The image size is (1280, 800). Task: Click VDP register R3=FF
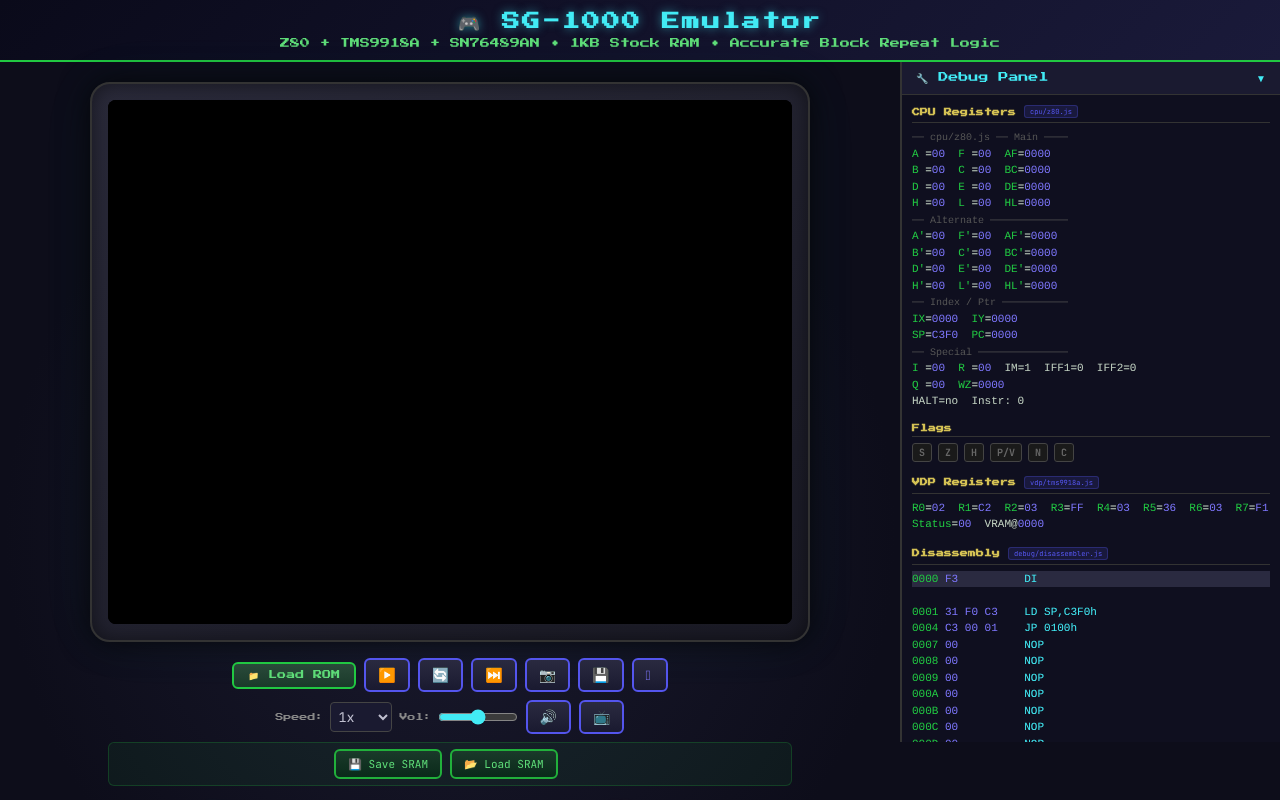(x=1067, y=508)
